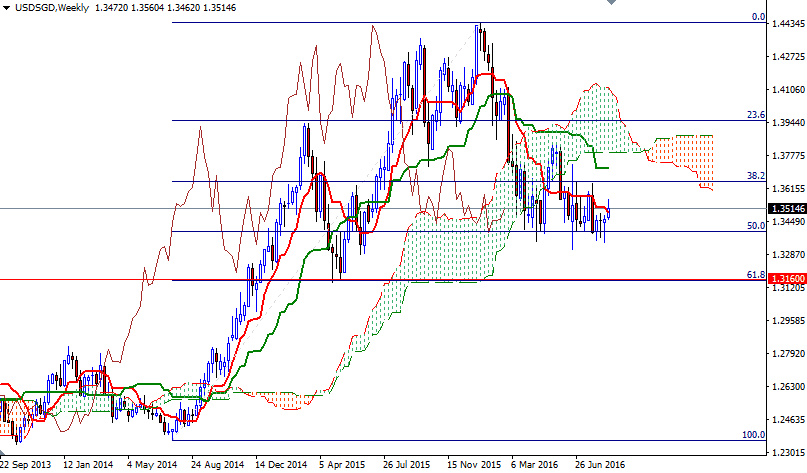Click the 4 May 2014 date label
The width and height of the screenshot is (807, 473).
152,465
